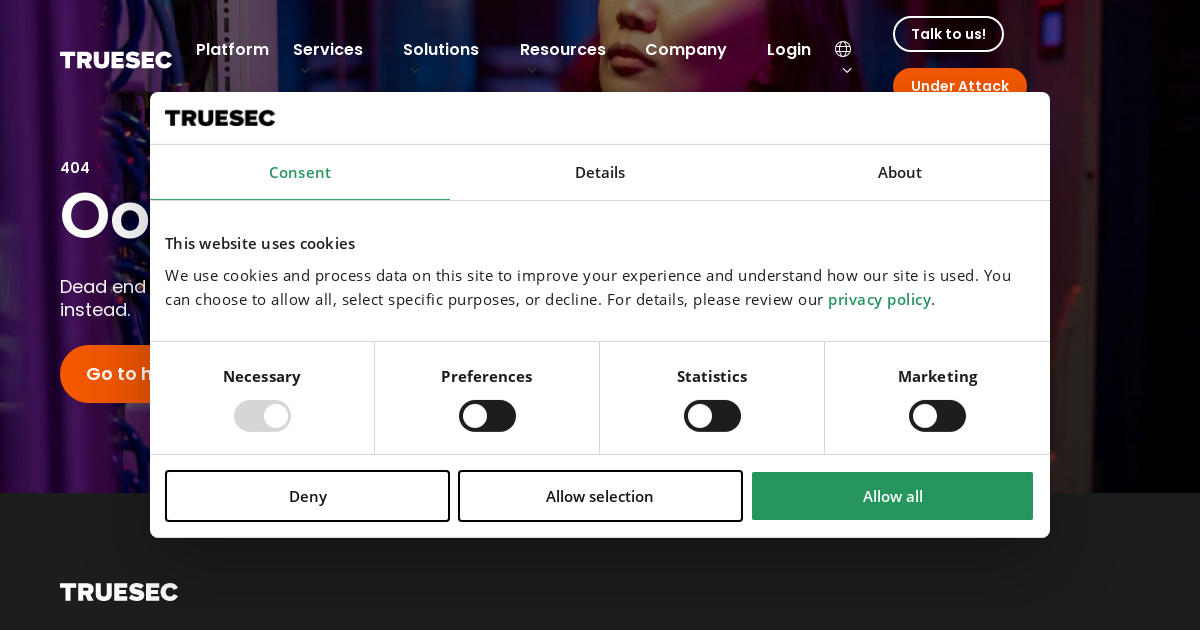
Task: Deny all cookies
Action: [307, 496]
